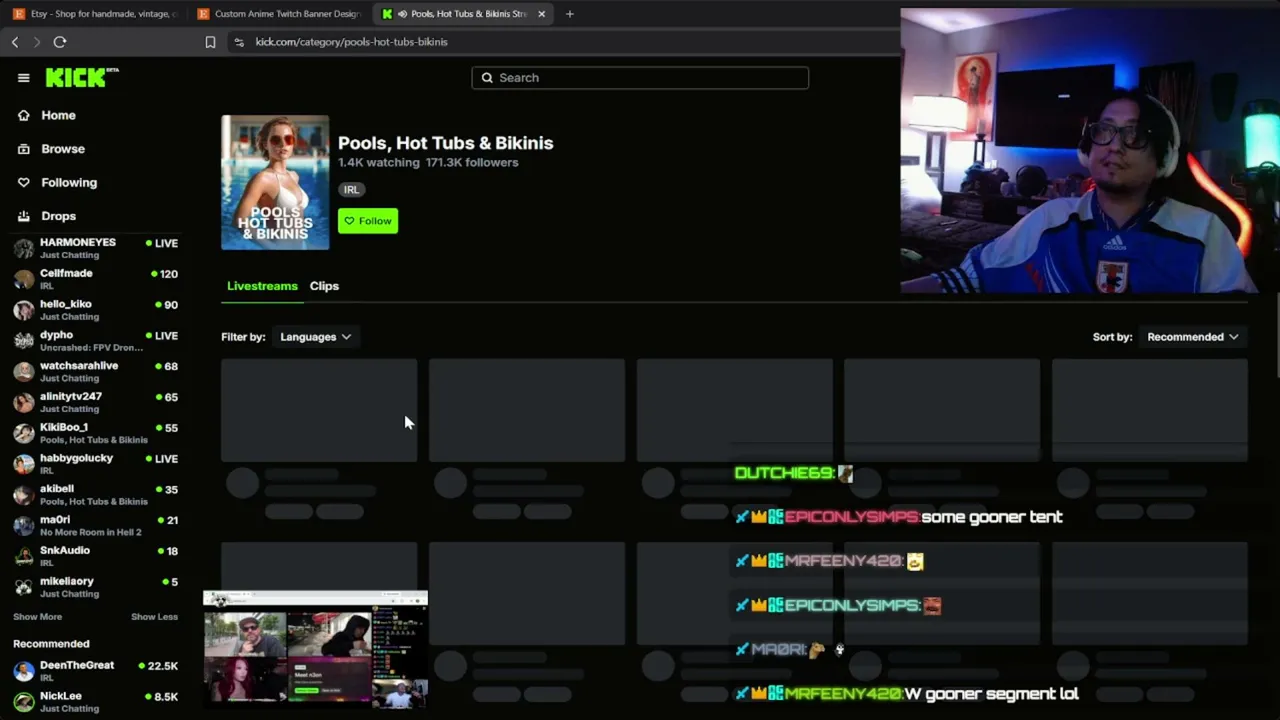1280x720 pixels.
Task: Open mikeliaory channel avatar
Action: click(24, 587)
